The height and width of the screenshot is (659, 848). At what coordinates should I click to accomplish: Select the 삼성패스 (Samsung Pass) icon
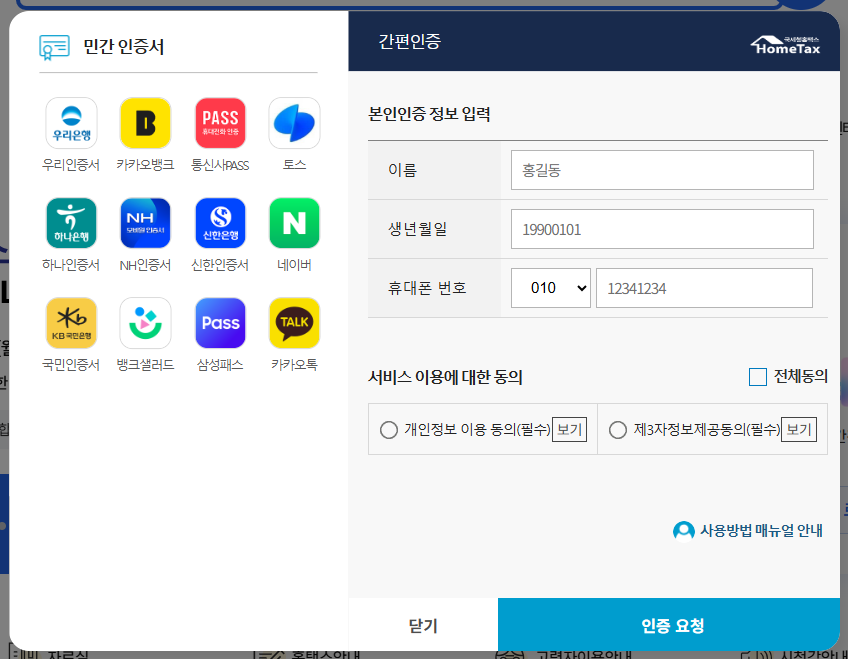(x=220, y=323)
